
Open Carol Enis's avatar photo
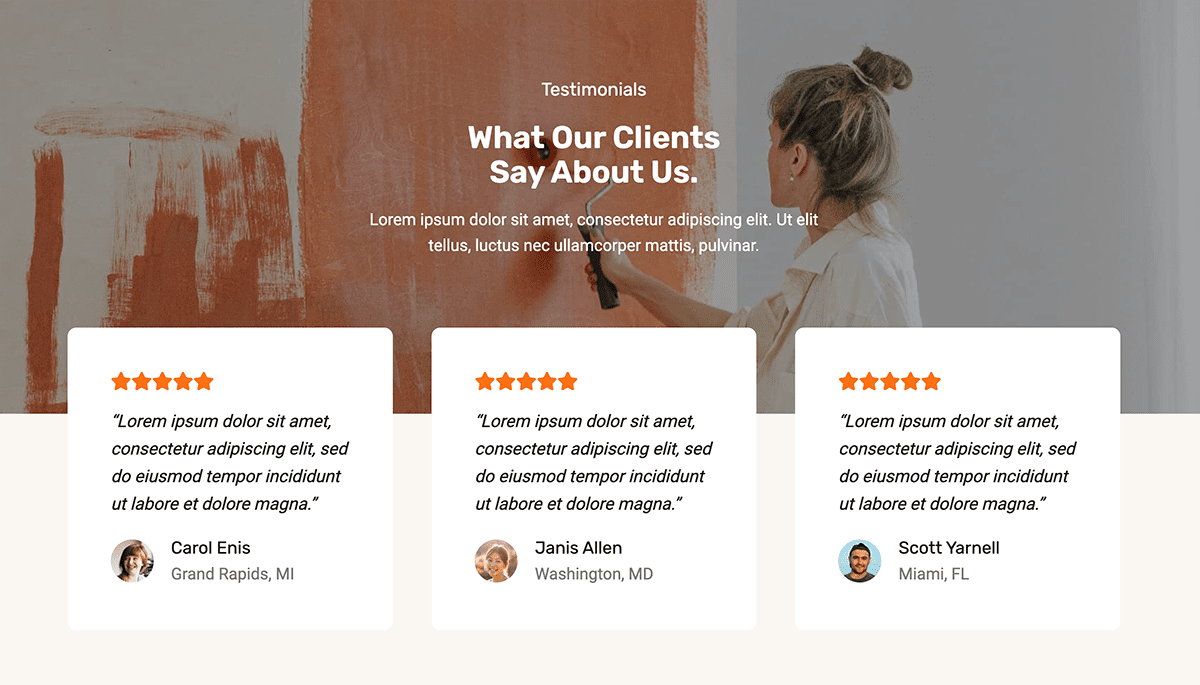[x=132, y=561]
